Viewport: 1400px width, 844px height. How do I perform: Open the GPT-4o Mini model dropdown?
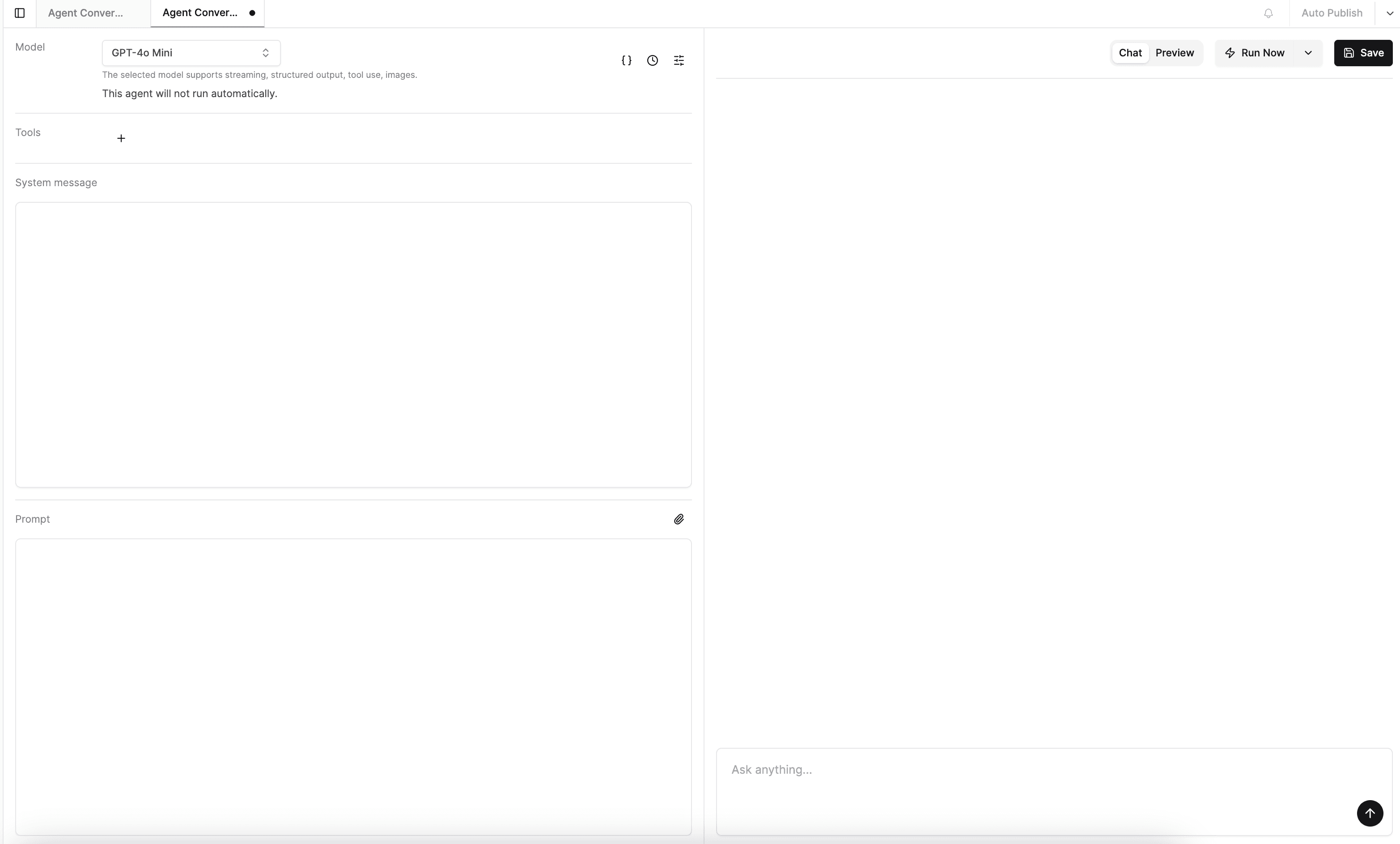click(x=191, y=53)
